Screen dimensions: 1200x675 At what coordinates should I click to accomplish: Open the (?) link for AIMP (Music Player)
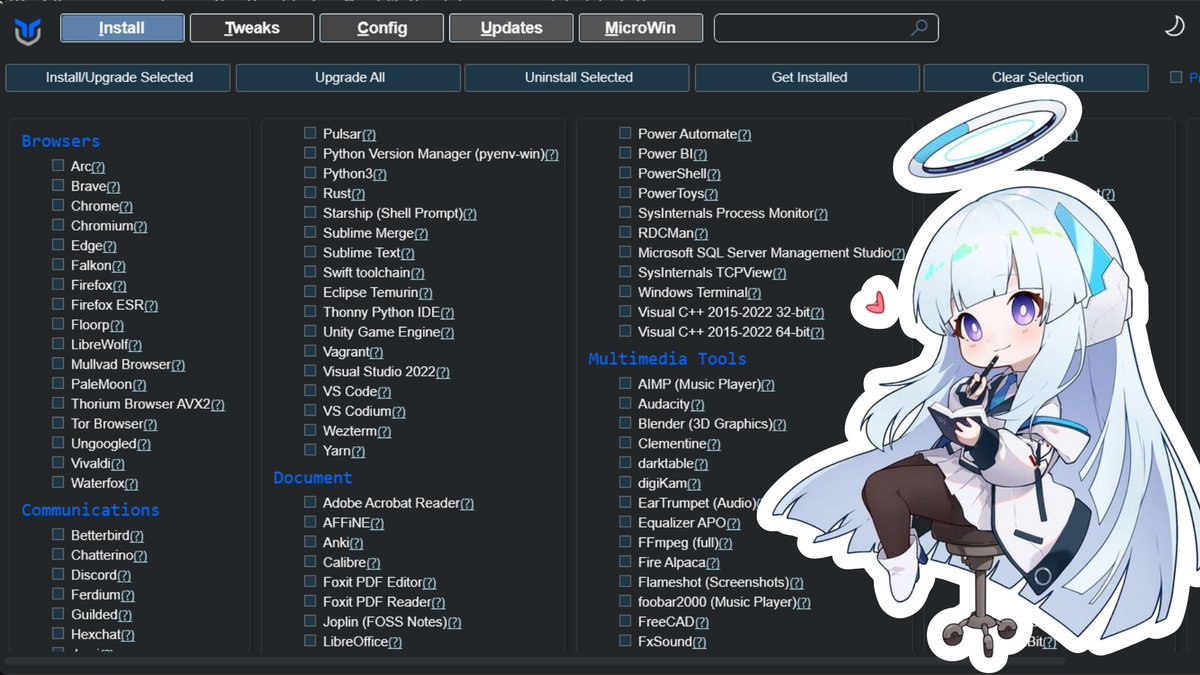coord(768,385)
